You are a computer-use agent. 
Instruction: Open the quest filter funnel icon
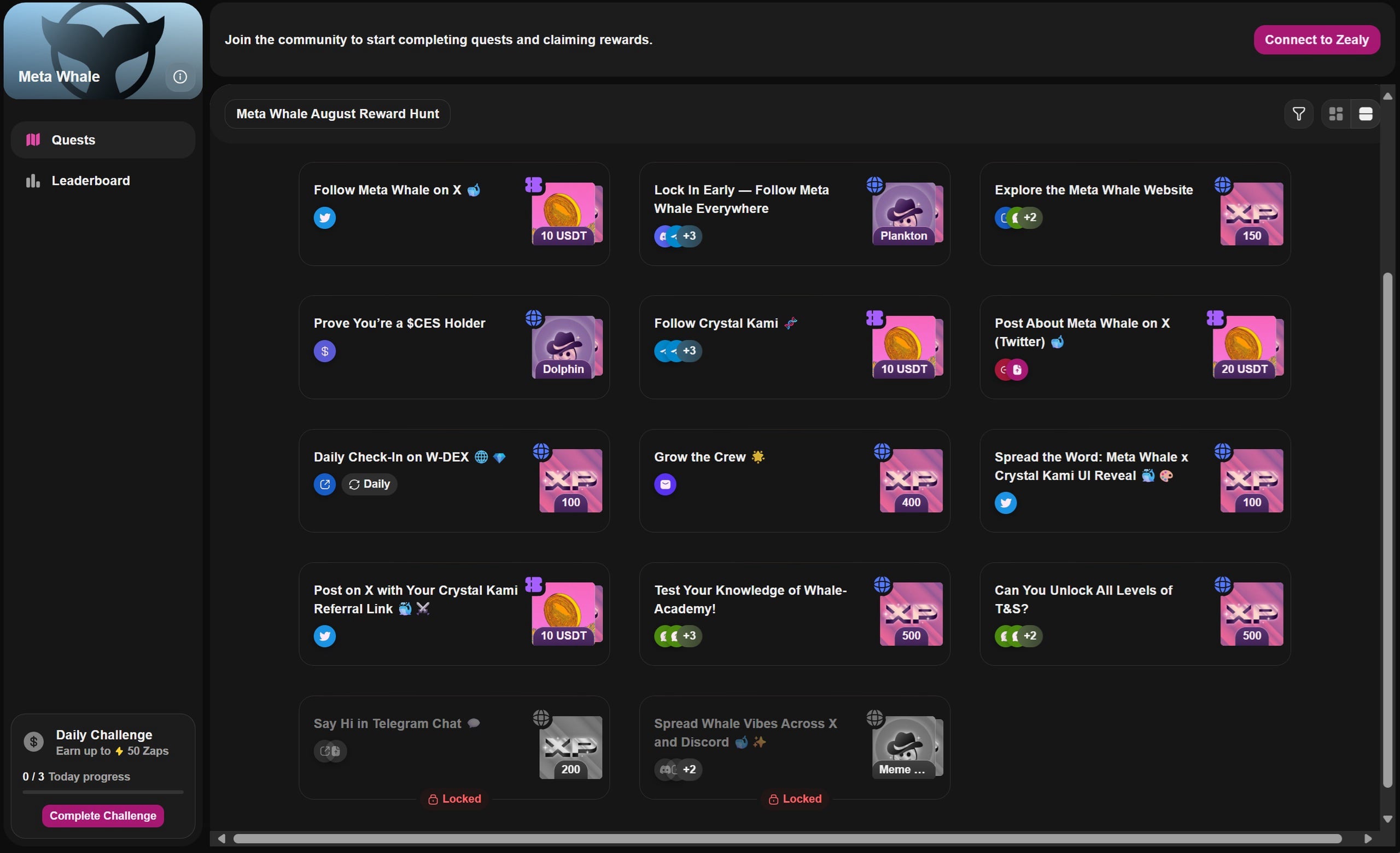coord(1298,114)
